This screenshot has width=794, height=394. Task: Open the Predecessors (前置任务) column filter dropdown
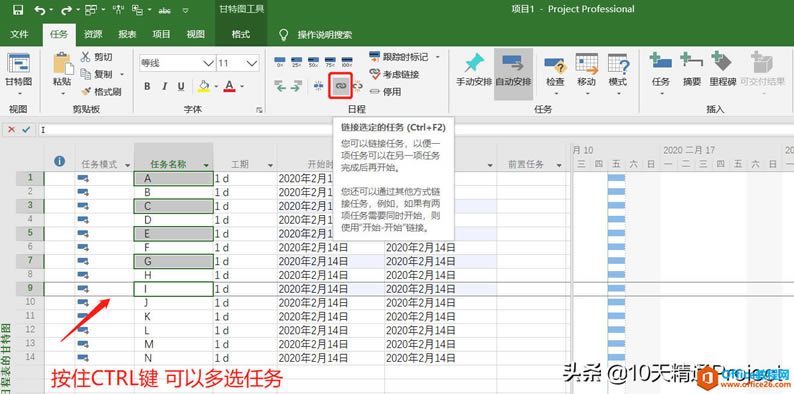pos(559,165)
